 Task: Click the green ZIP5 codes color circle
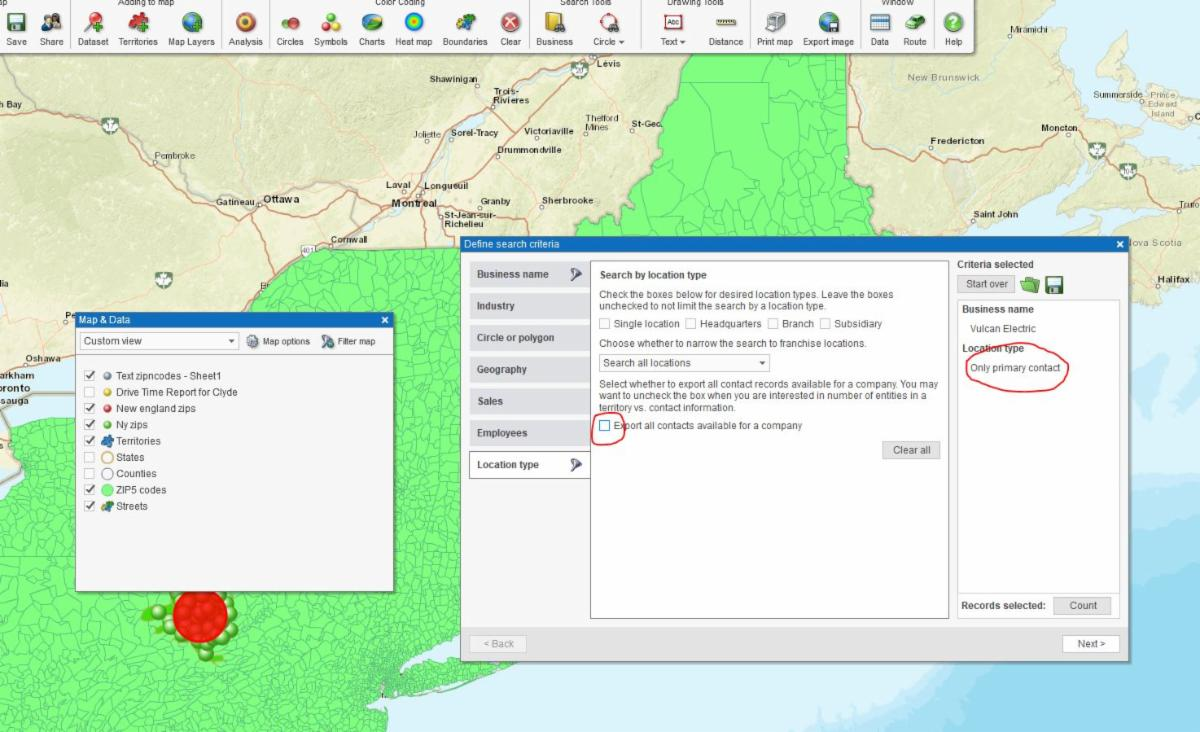(107, 490)
